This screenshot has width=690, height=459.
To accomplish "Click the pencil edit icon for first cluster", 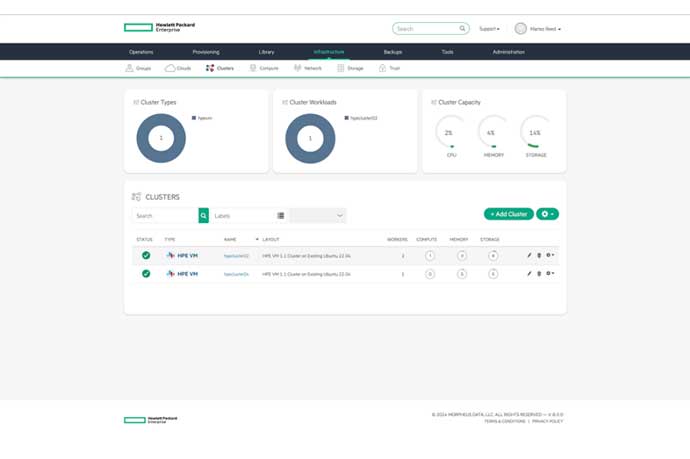I will pyautogui.click(x=529, y=256).
